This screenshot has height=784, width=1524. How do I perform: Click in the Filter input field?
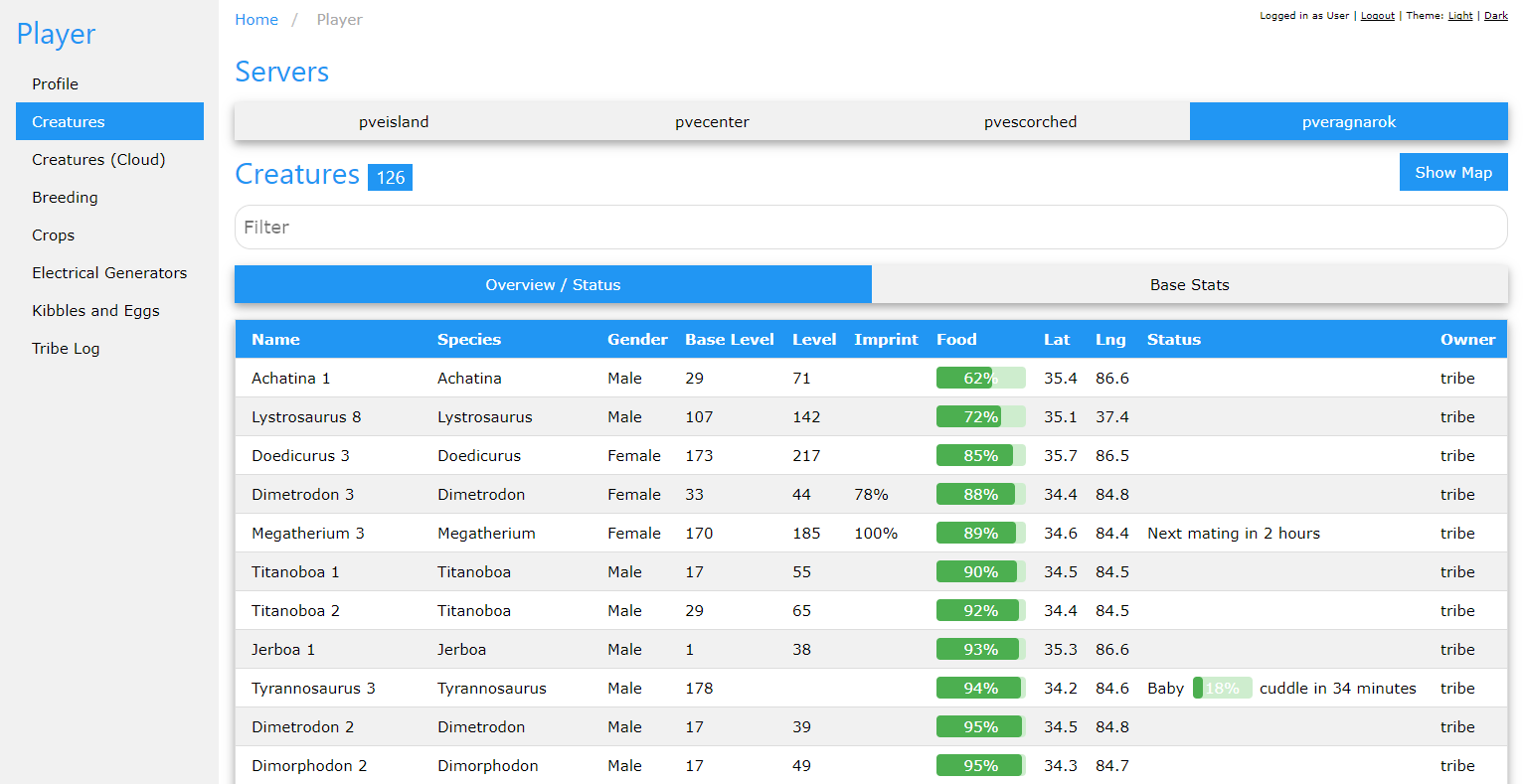point(870,228)
